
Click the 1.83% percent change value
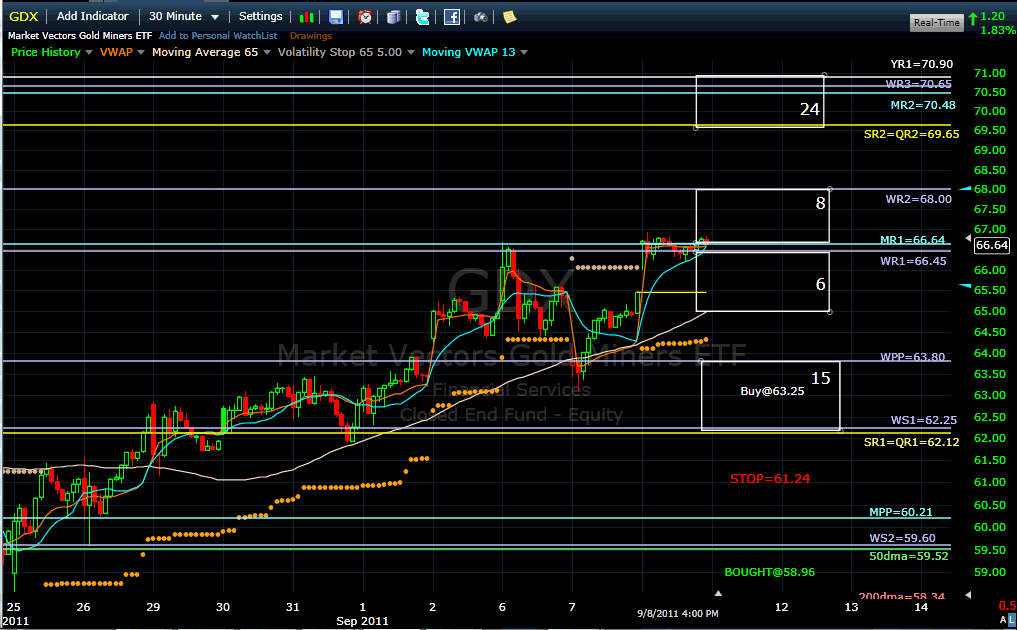click(998, 30)
